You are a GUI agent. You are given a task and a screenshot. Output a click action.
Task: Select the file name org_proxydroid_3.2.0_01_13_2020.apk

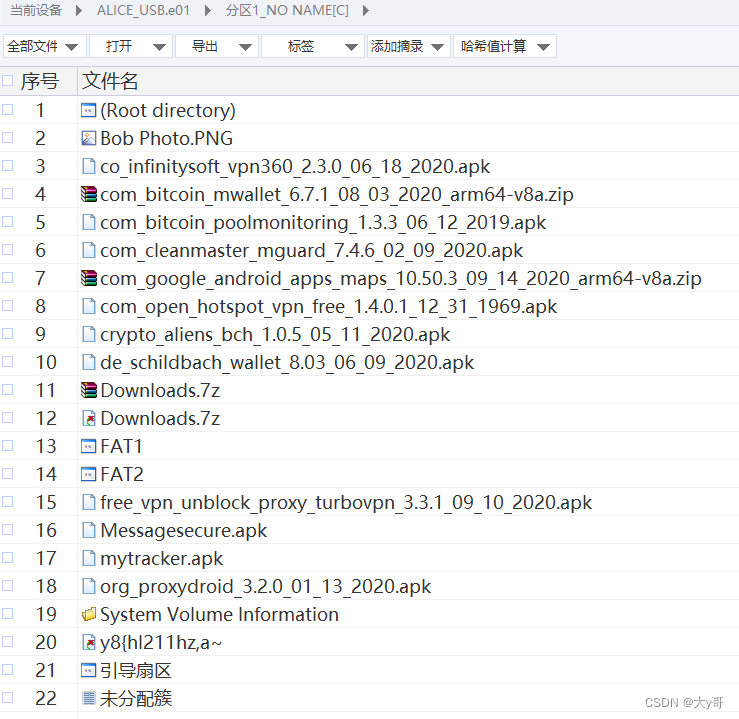tap(266, 587)
